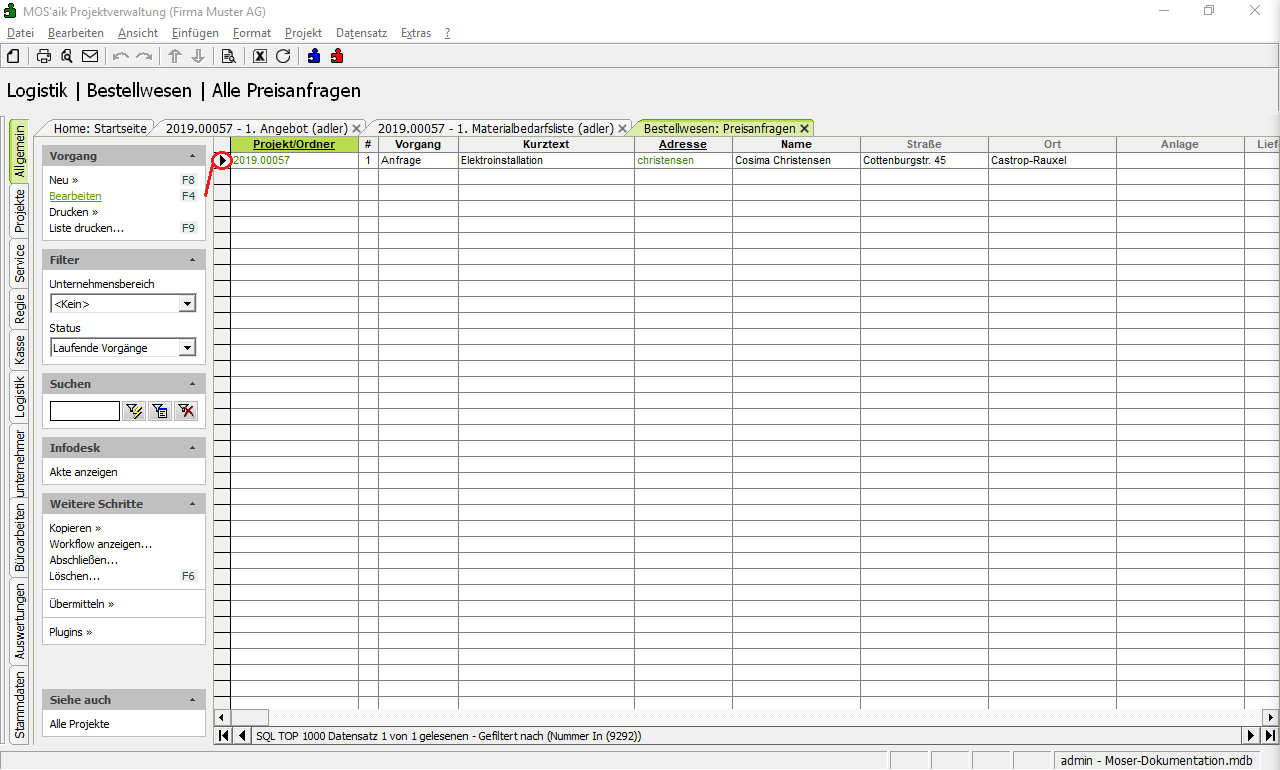Viewport: 1280px width, 770px height.
Task: Click the envelope email icon
Action: click(90, 56)
